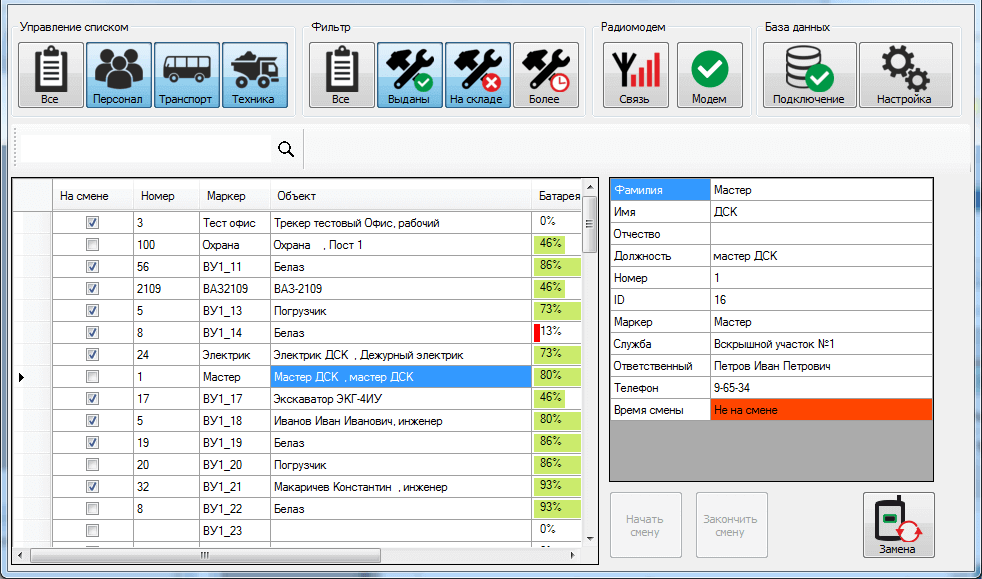982x579 pixels.
Task: Click the Более overdue filter icon
Action: [x=545, y=75]
